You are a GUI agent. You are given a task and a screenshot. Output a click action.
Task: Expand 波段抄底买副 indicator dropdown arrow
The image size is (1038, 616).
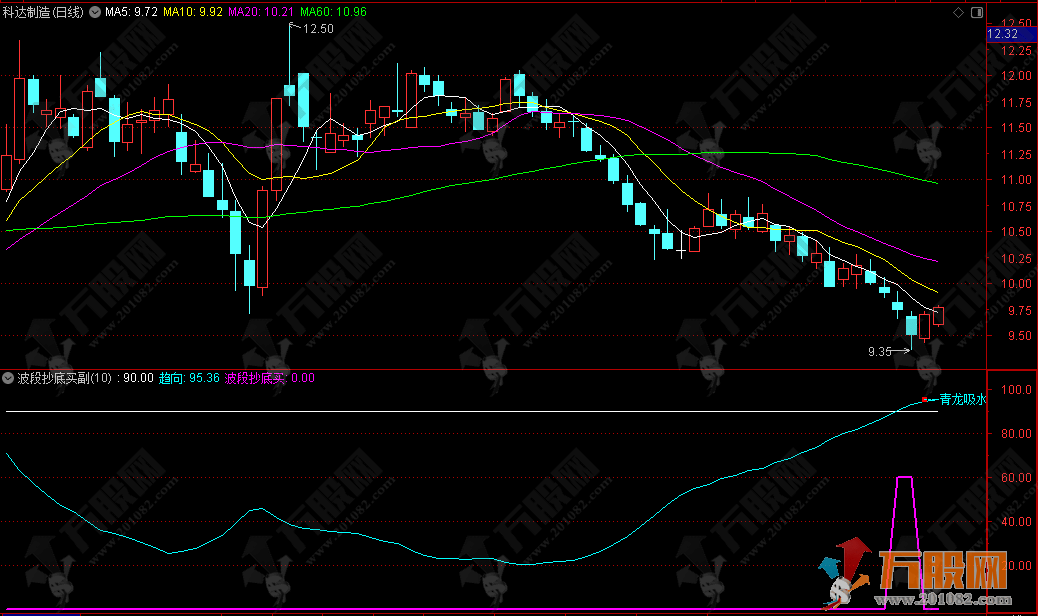click(x=8, y=378)
